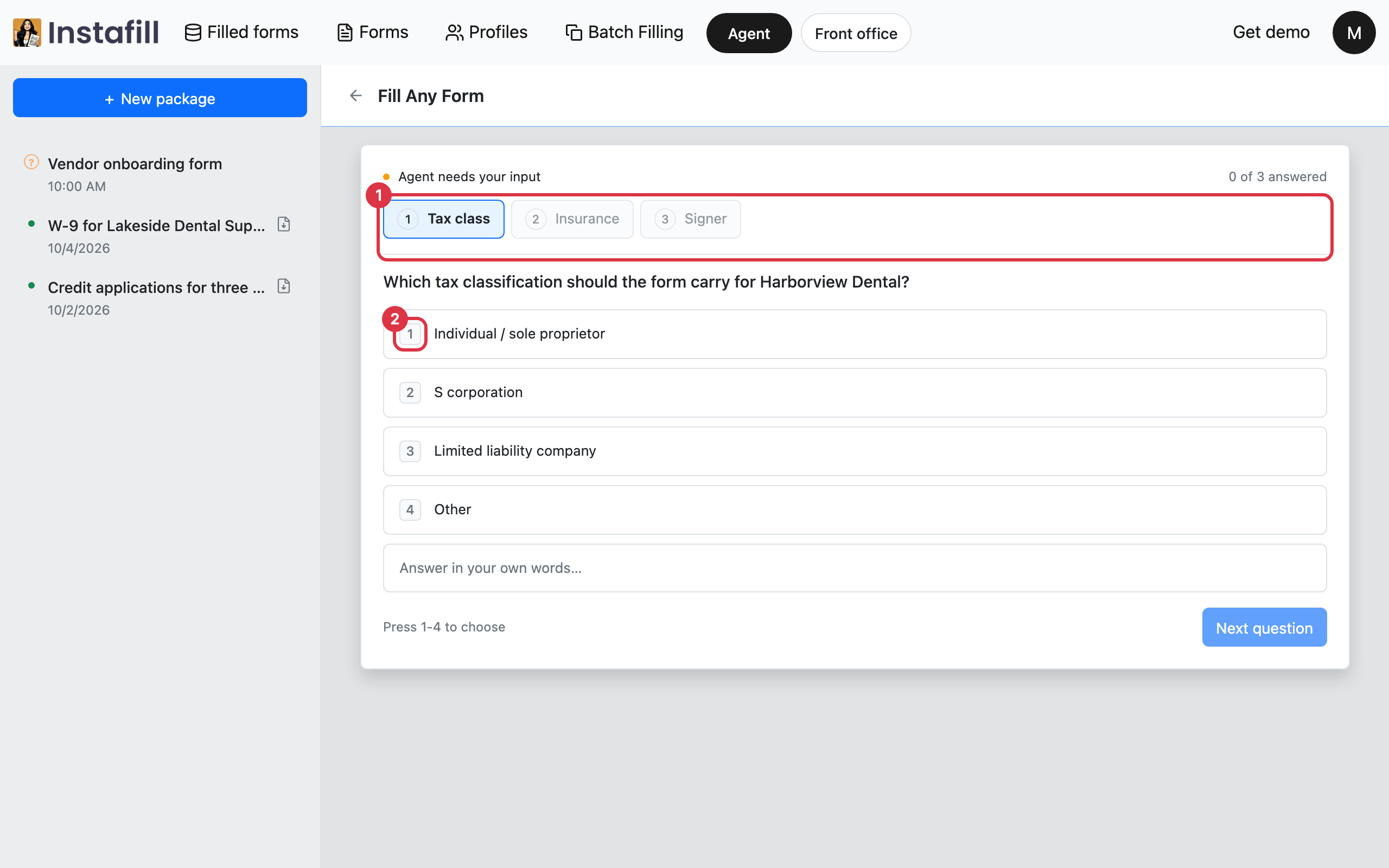Open Batch Filling in the nav
This screenshot has width=1389, height=868.
pos(624,32)
